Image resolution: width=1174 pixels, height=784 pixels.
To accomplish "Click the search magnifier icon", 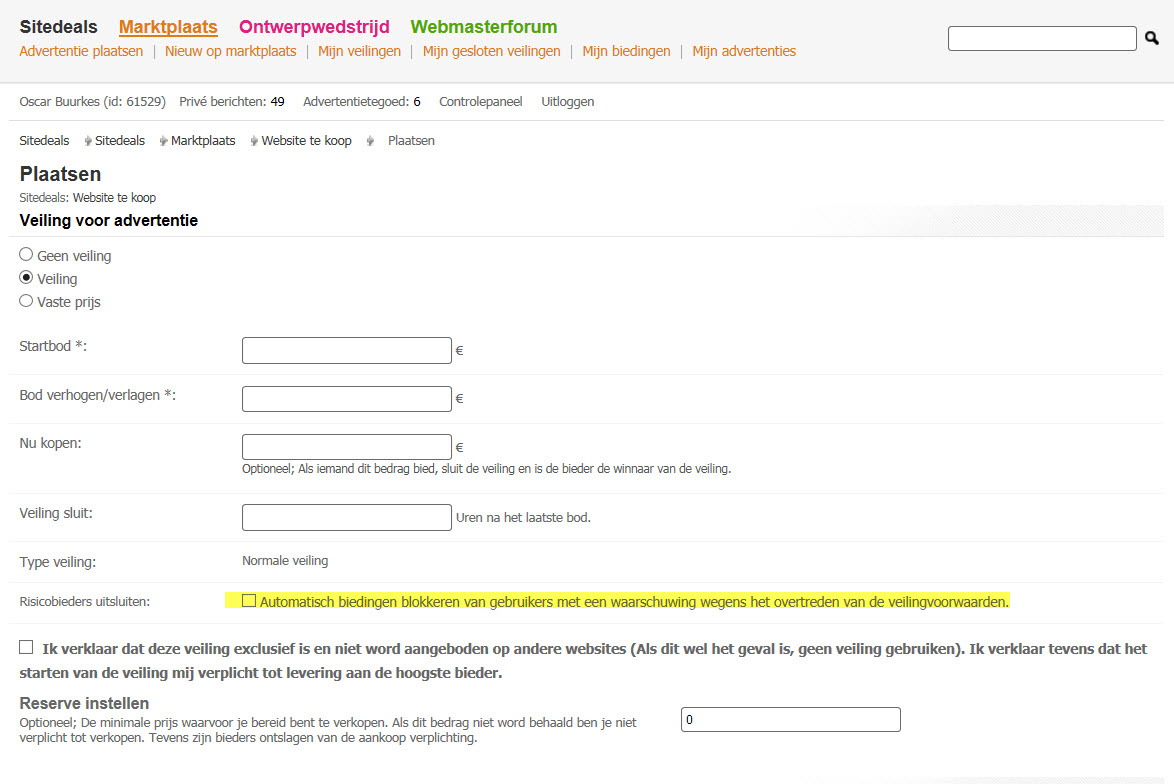I will [x=1152, y=38].
